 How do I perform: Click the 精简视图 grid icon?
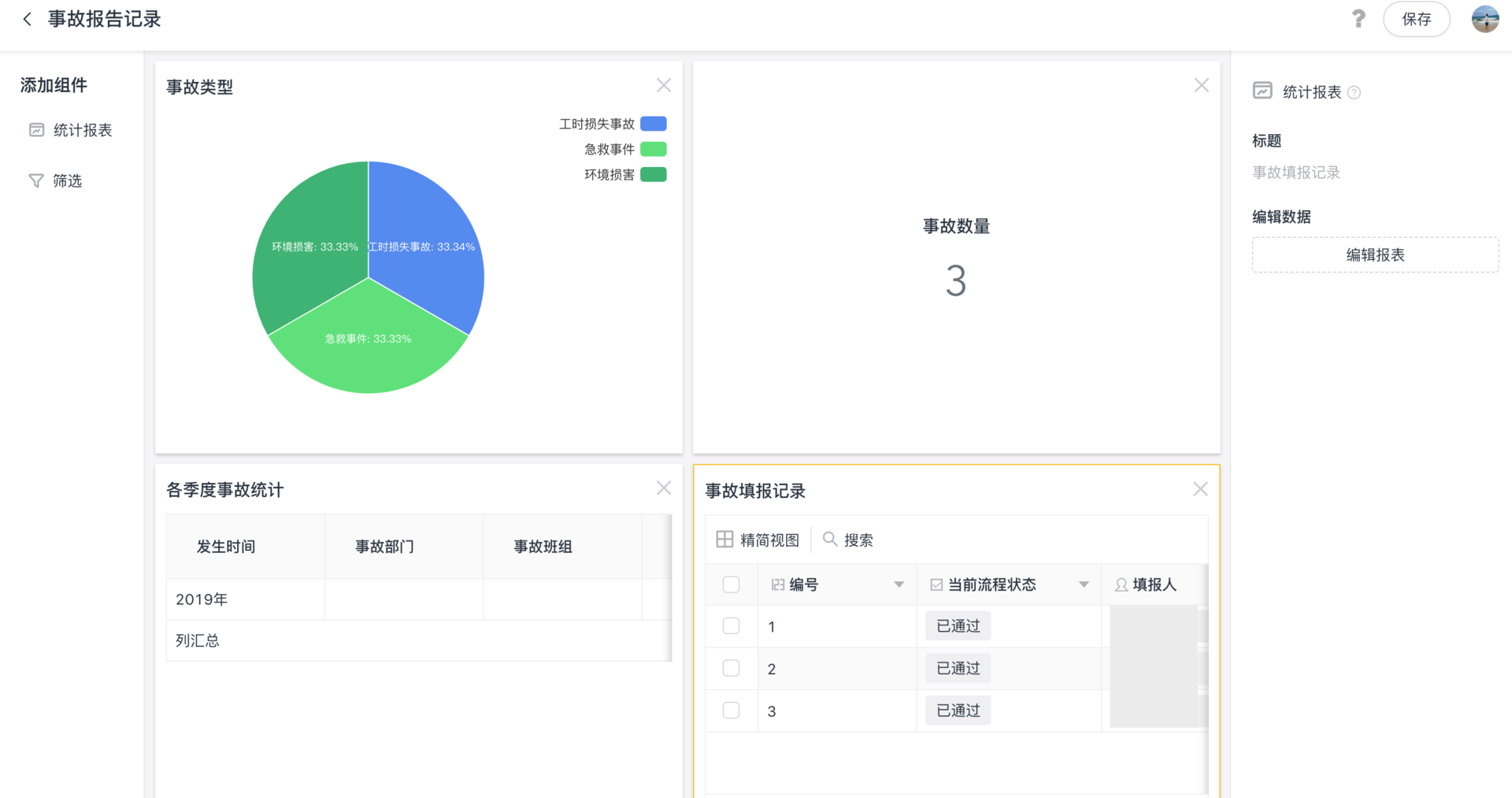pyautogui.click(x=724, y=540)
